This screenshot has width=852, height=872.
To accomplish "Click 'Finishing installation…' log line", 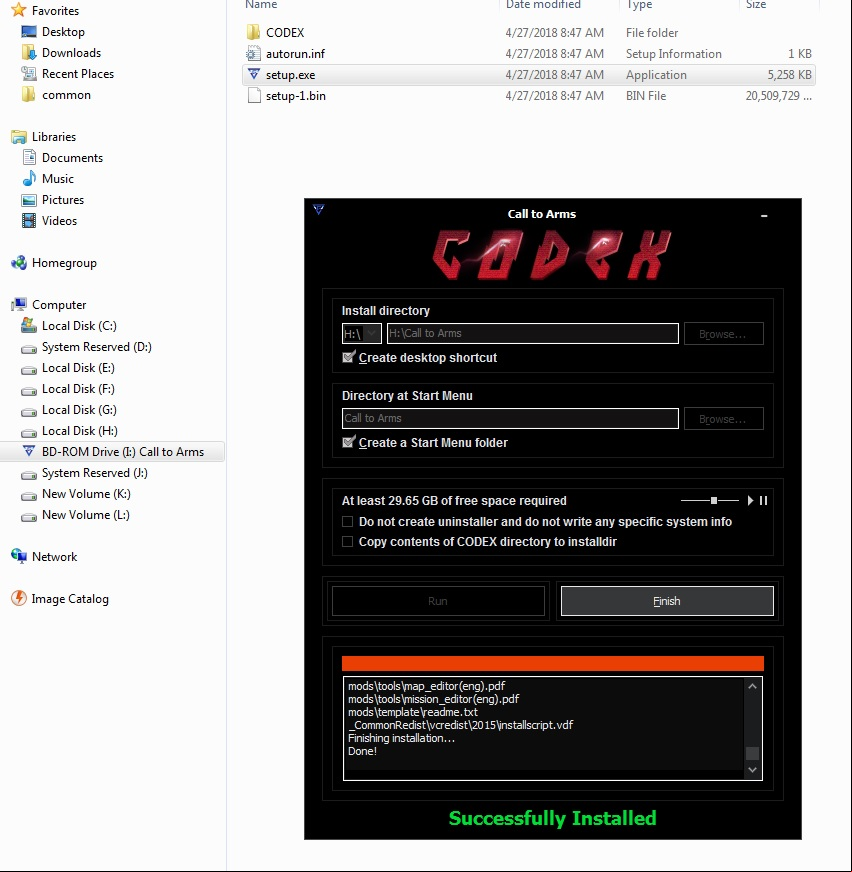I will (x=402, y=739).
